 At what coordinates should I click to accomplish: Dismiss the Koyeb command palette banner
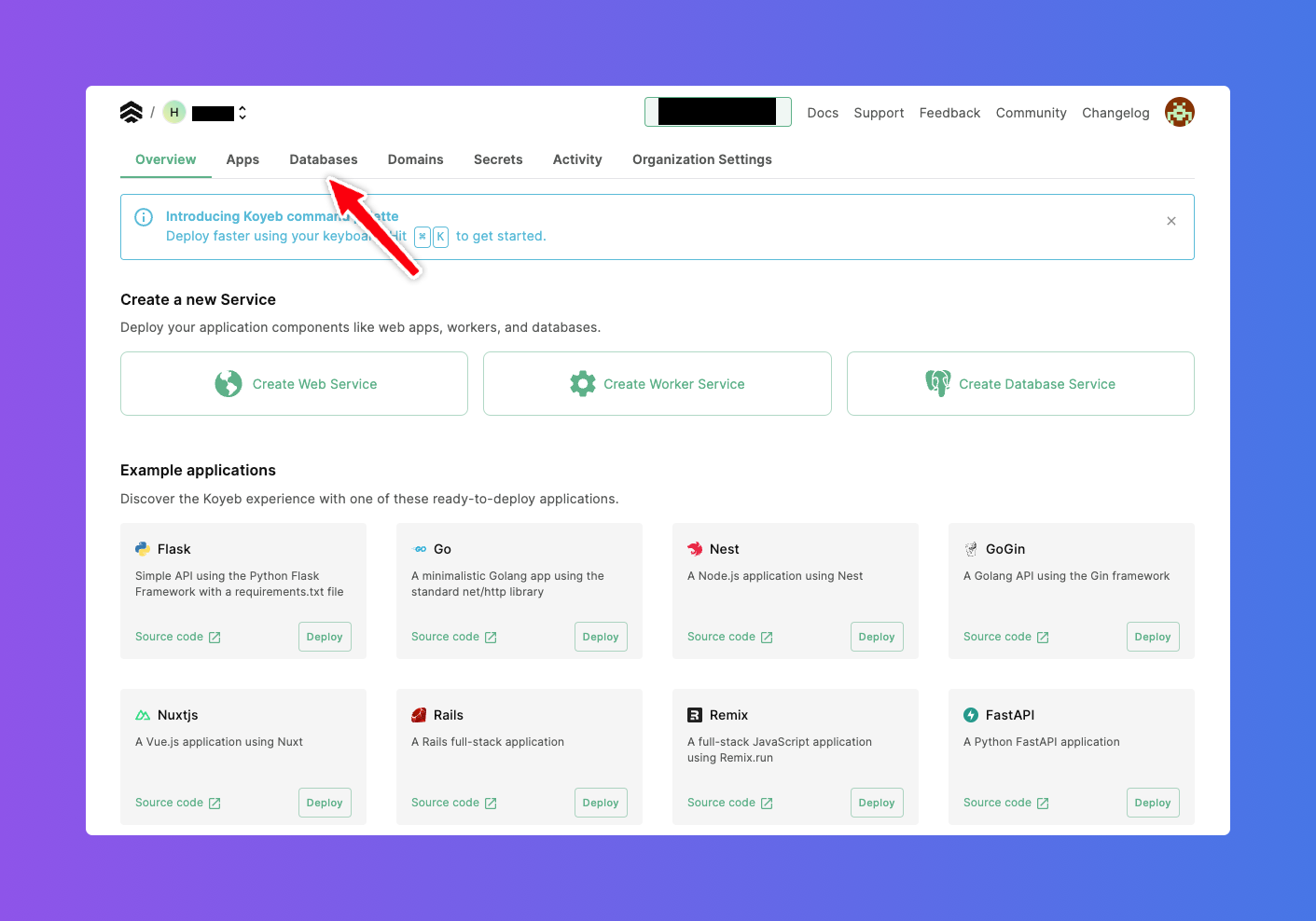click(1171, 221)
